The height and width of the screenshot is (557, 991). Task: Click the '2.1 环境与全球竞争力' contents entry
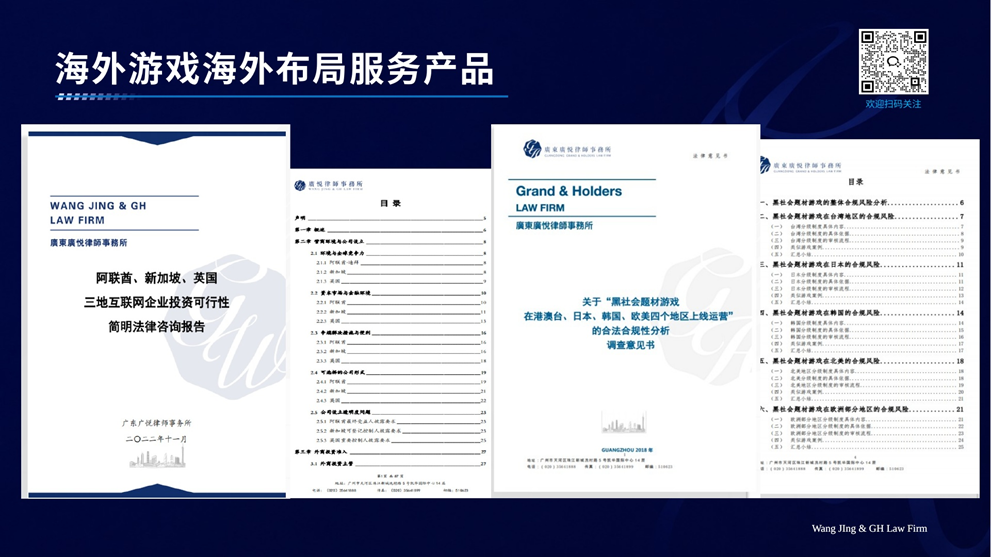pyautogui.click(x=398, y=253)
